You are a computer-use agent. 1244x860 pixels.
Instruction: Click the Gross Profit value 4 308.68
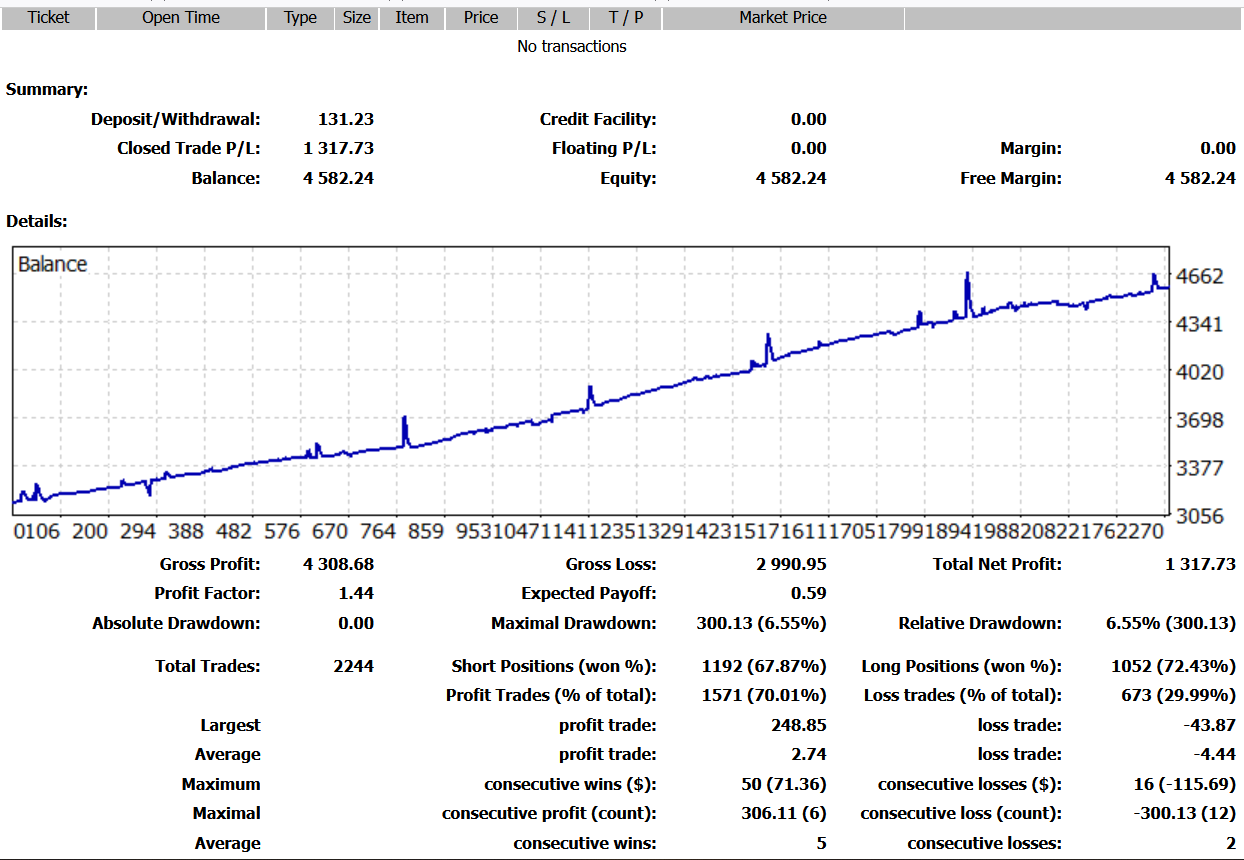(338, 565)
